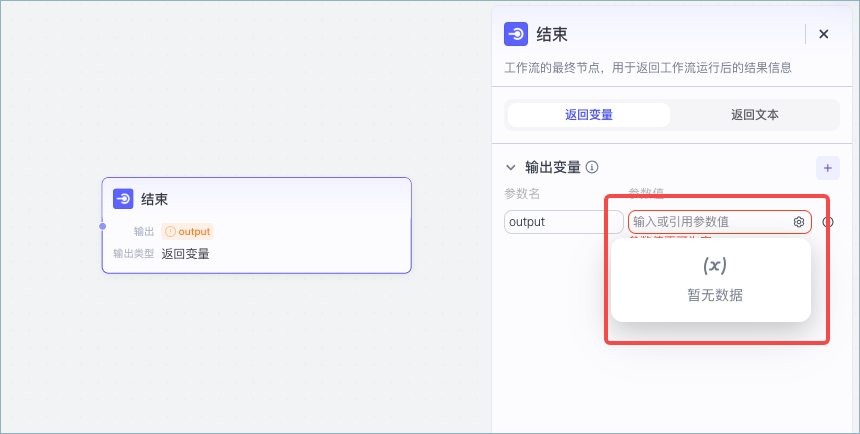Click the orange output tag in node
Screen dimensions: 860x434
tap(188, 231)
